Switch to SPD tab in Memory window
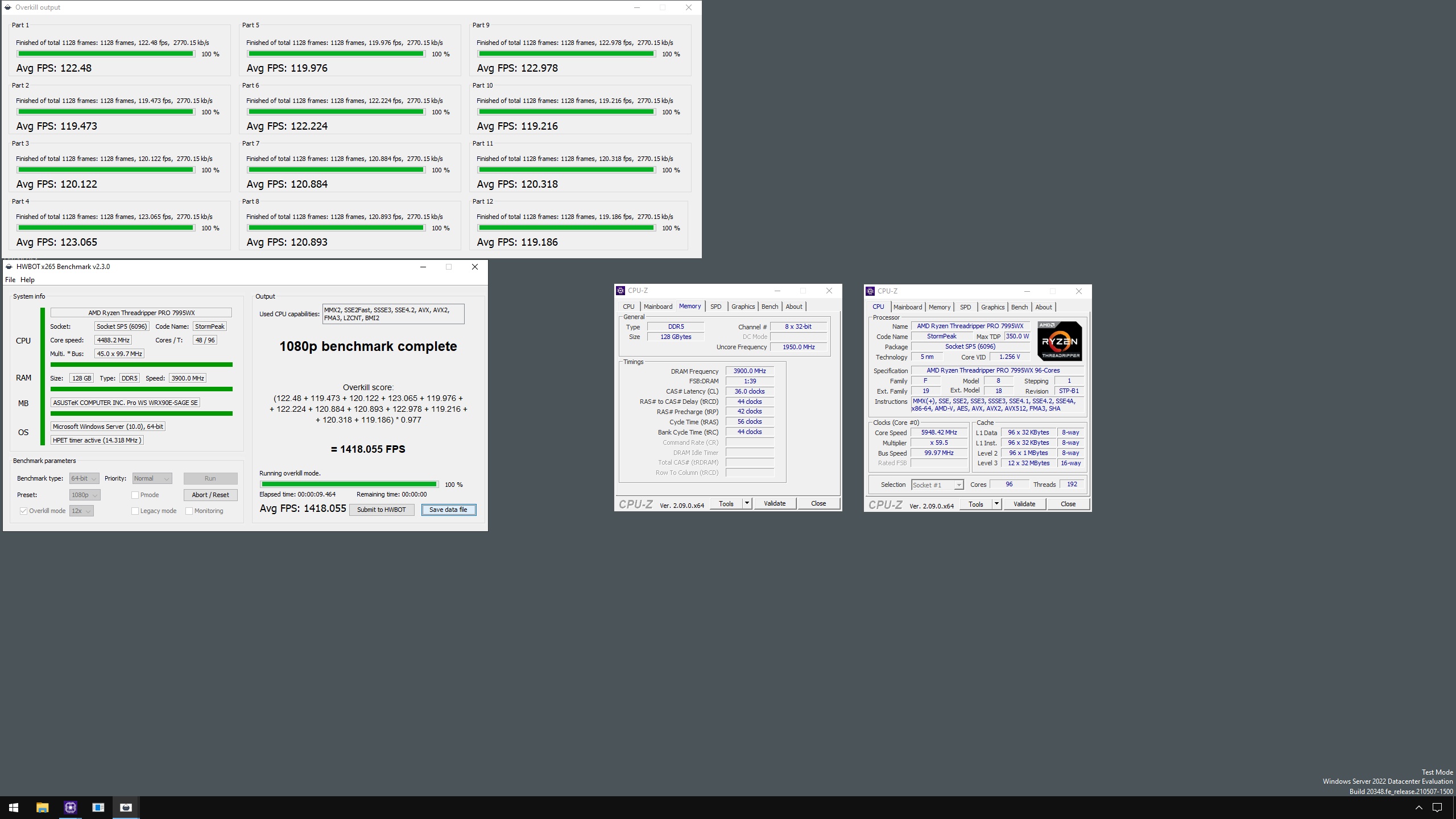The image size is (1456, 819). click(x=716, y=307)
